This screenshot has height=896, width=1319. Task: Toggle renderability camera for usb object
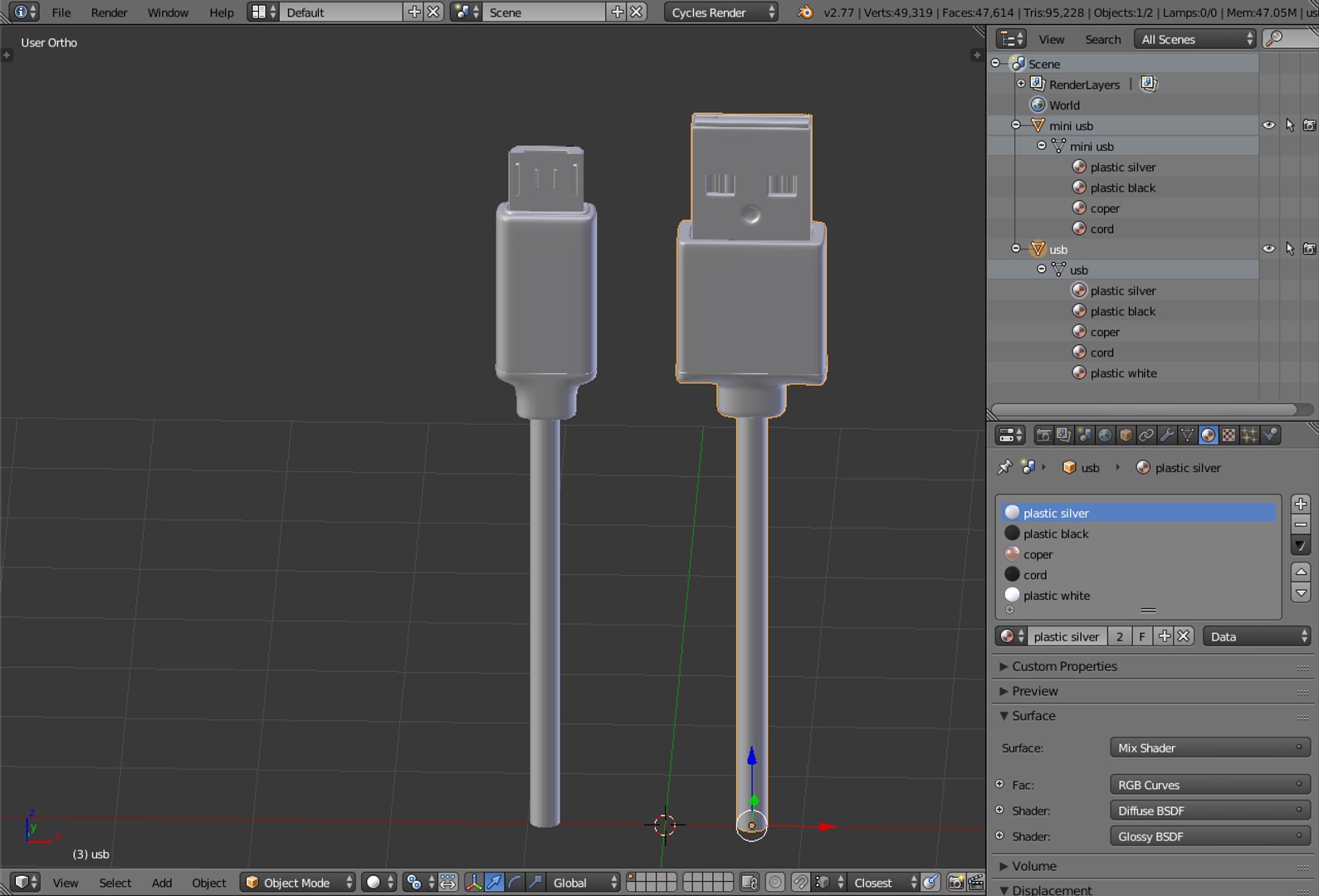tap(1309, 249)
